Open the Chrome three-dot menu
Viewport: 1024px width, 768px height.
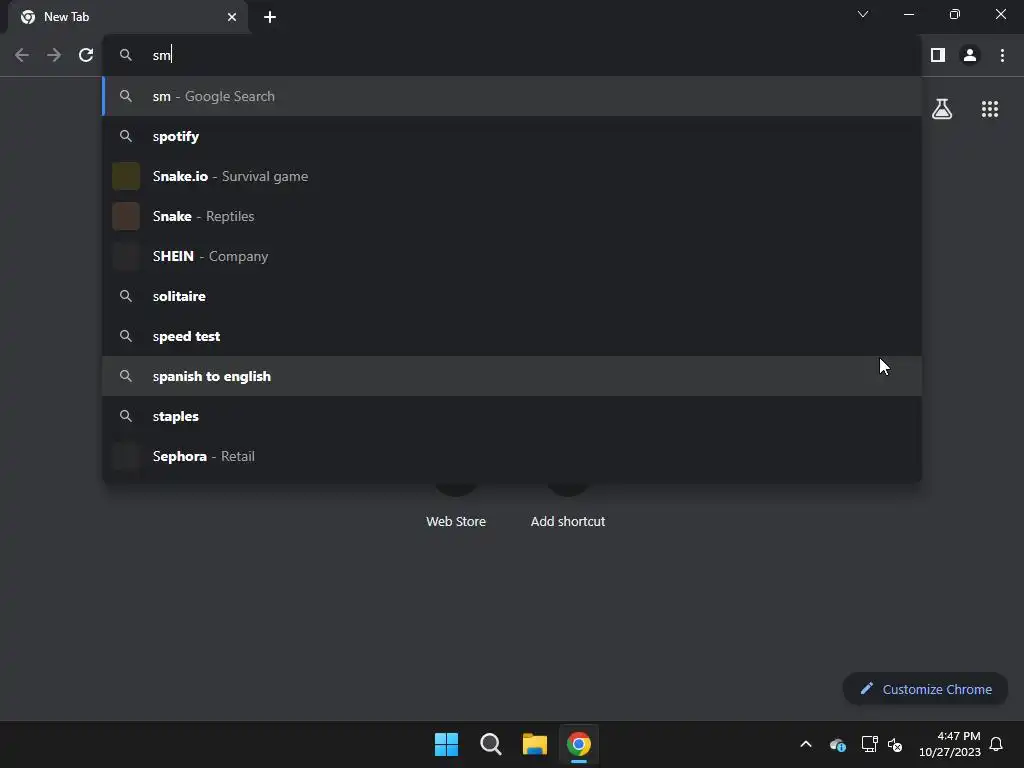tap(1002, 56)
